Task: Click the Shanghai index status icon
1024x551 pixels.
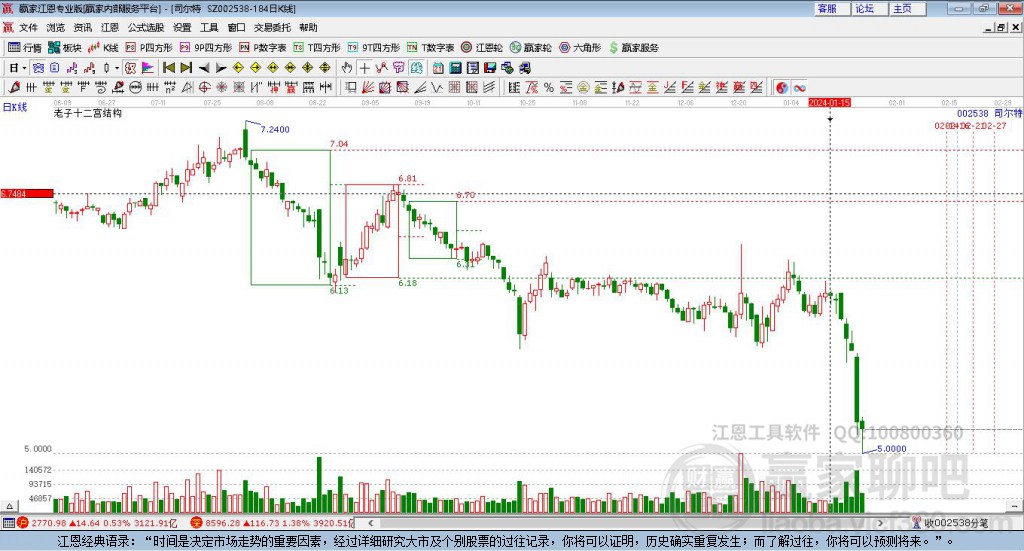Action: click(22, 523)
